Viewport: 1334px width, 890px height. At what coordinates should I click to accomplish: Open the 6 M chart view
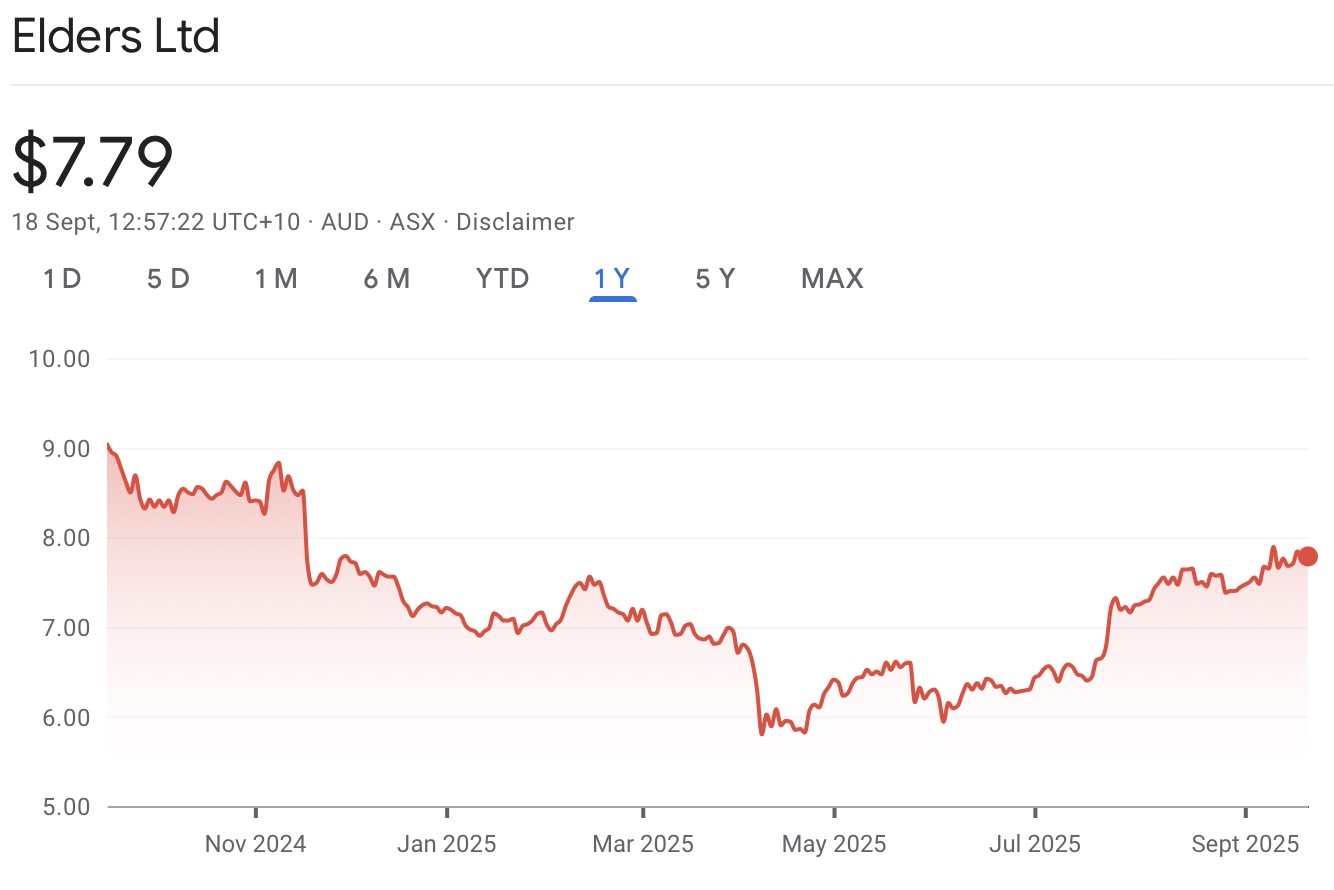pyautogui.click(x=386, y=278)
